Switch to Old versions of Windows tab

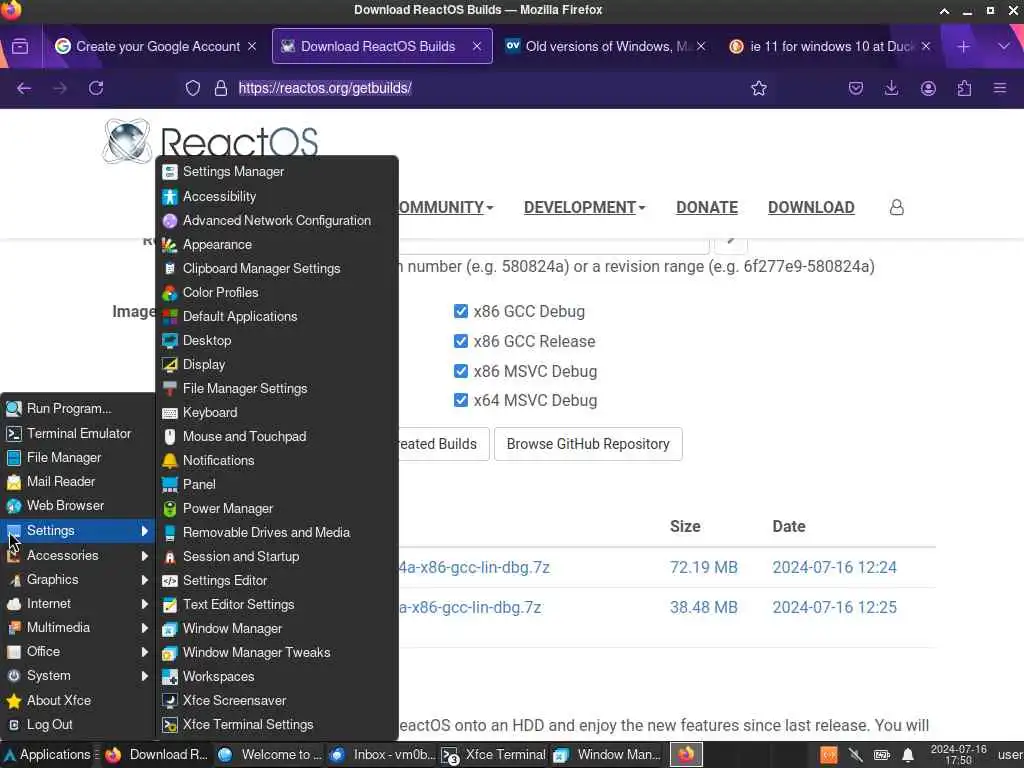(605, 46)
